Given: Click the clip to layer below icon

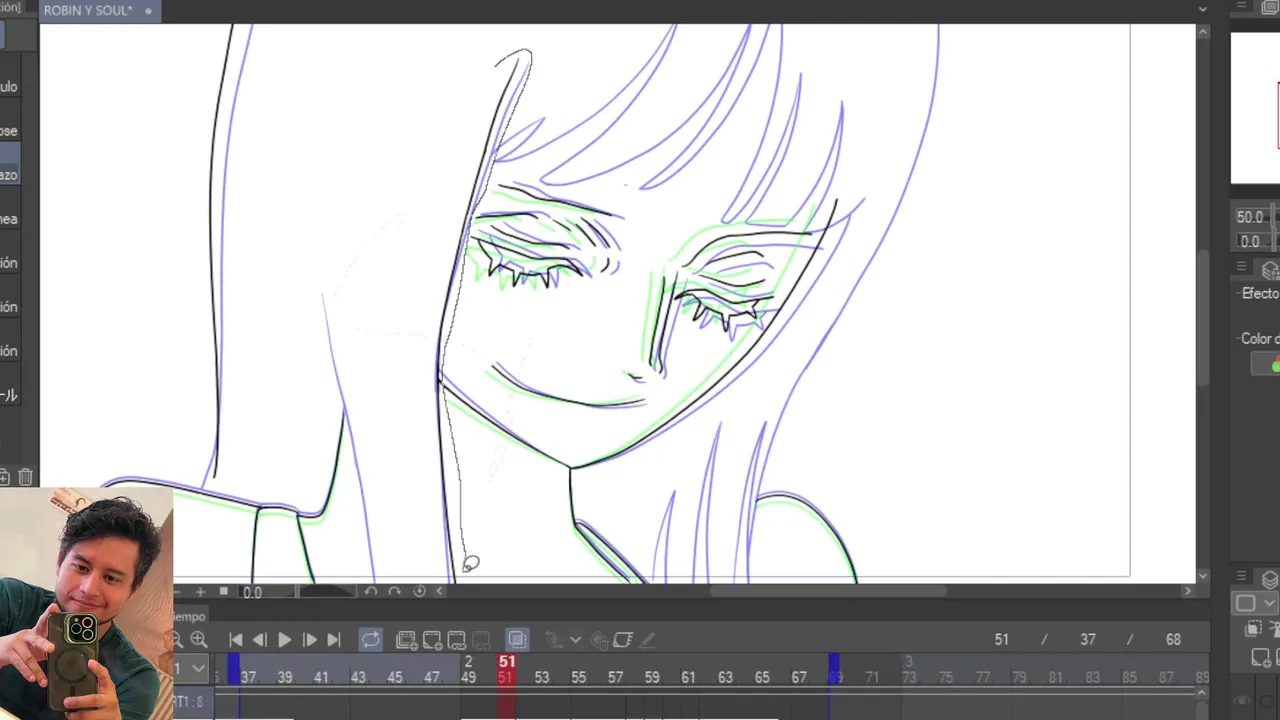Looking at the screenshot, I should pos(1254,629).
